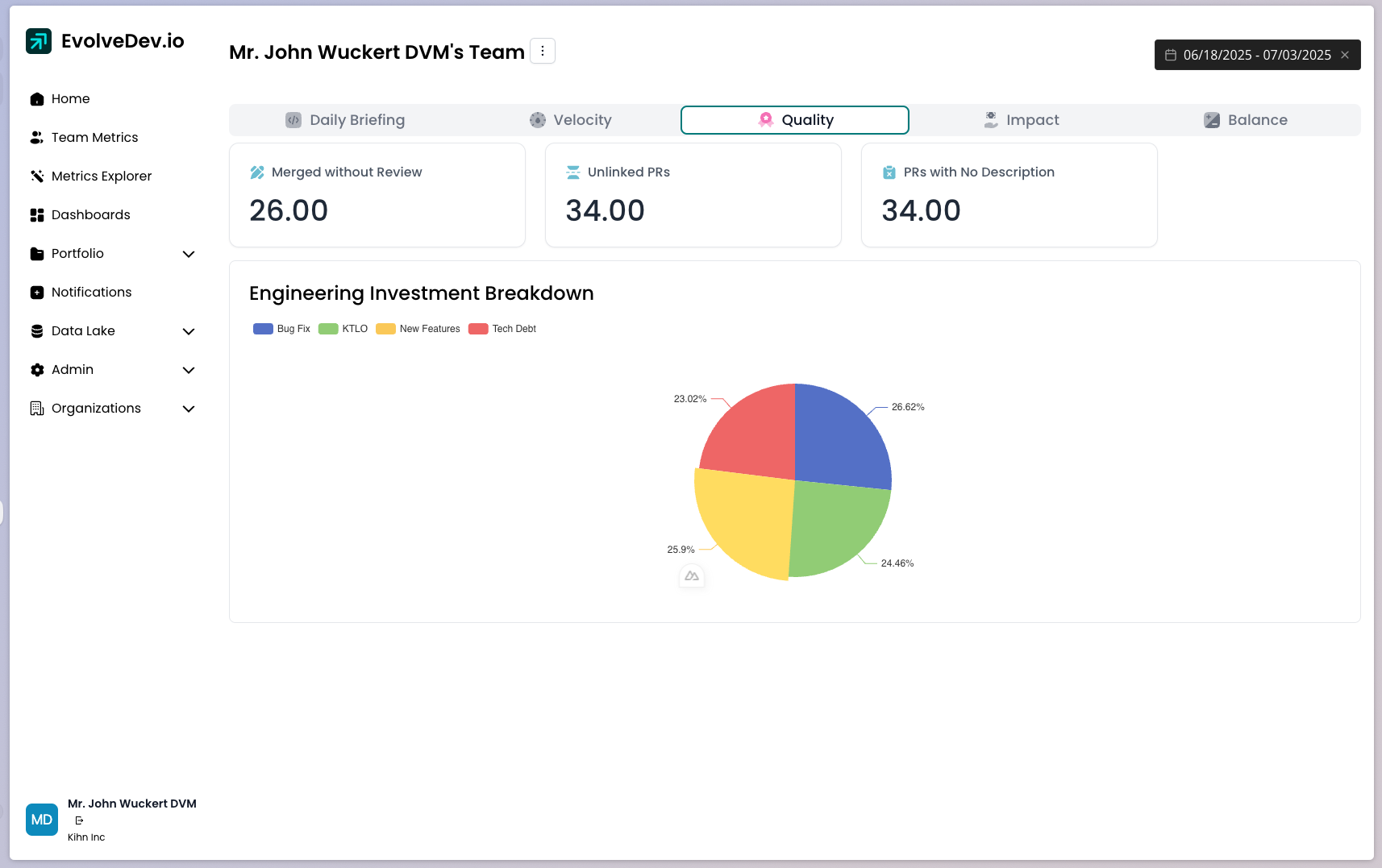Click the EvolveDev.io logo icon
The width and height of the screenshot is (1382, 868).
39,41
